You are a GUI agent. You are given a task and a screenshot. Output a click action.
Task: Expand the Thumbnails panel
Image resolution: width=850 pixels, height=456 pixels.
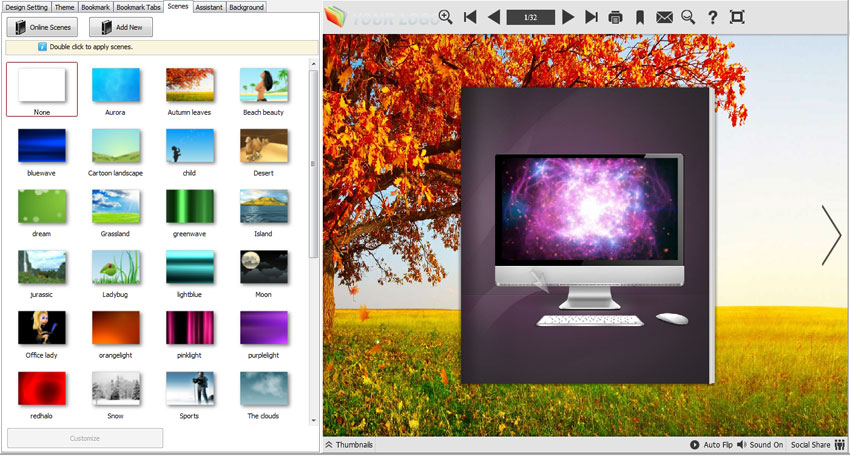349,445
